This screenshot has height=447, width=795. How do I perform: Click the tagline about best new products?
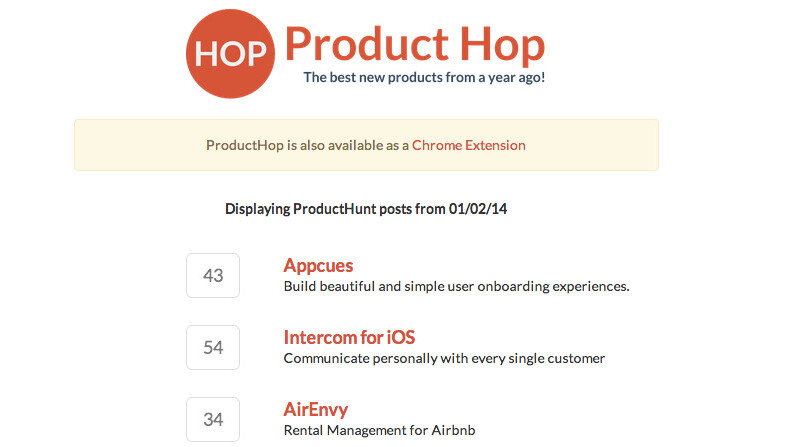pos(424,77)
